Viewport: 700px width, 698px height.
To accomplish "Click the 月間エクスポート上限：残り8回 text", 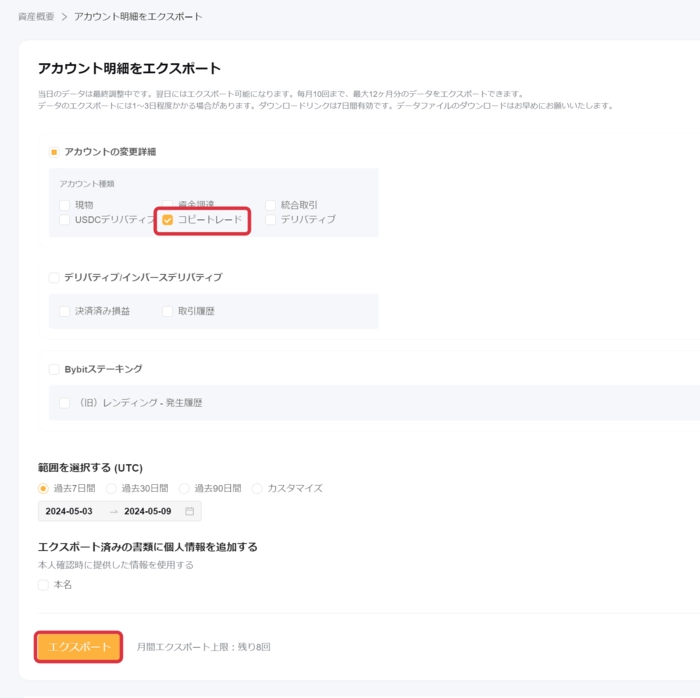I will 204,647.
